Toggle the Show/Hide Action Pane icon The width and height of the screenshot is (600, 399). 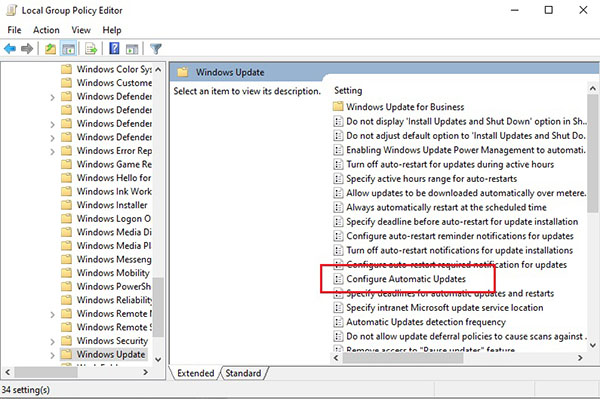[x=132, y=49]
